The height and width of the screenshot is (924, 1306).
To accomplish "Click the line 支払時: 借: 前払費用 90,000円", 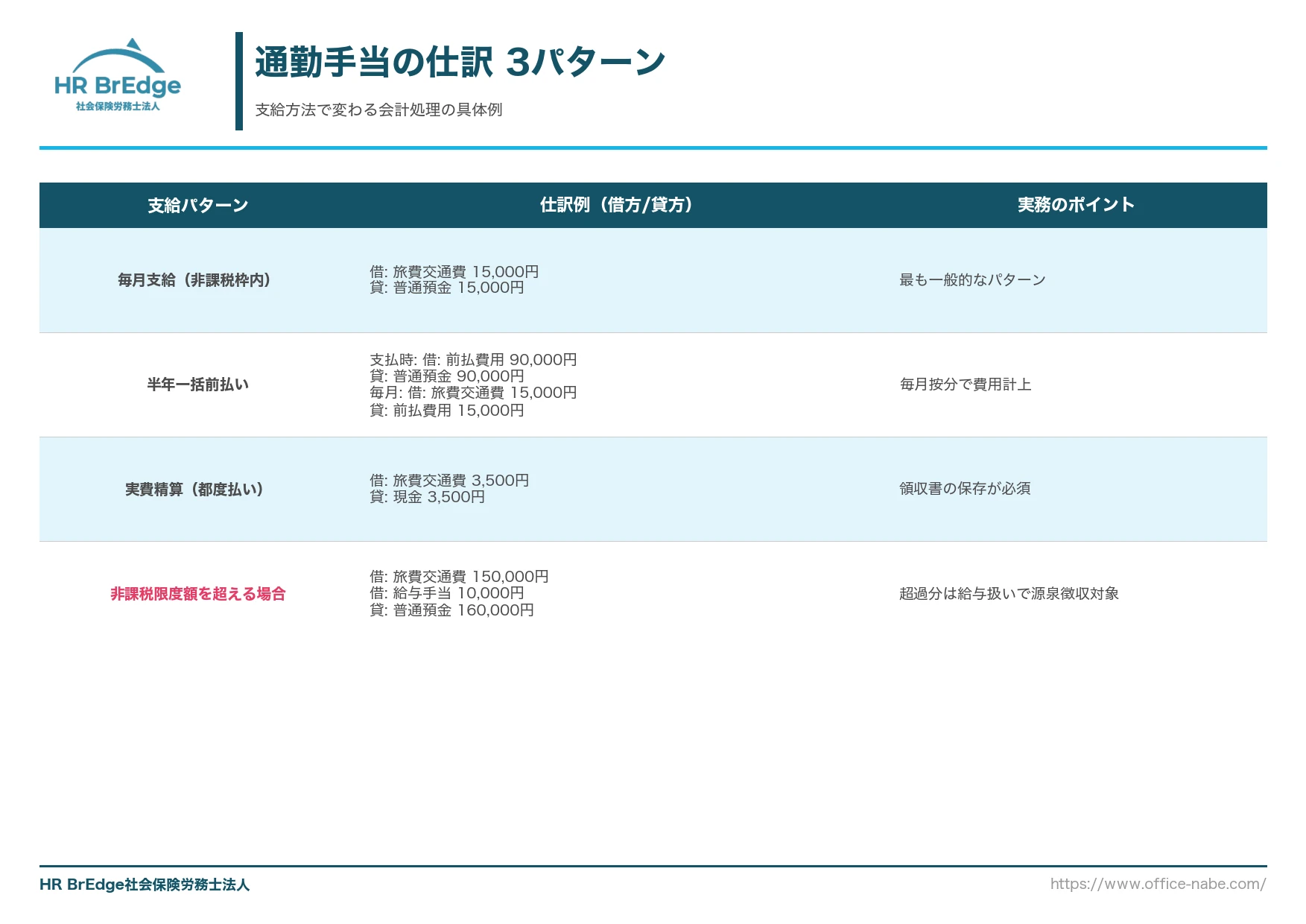I will (x=473, y=360).
